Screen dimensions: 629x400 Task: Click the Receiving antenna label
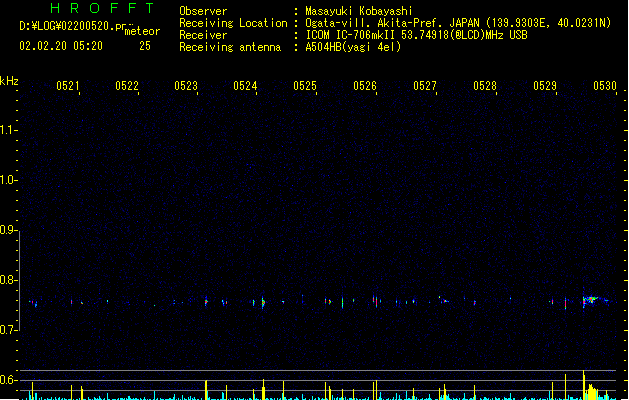click(230, 47)
